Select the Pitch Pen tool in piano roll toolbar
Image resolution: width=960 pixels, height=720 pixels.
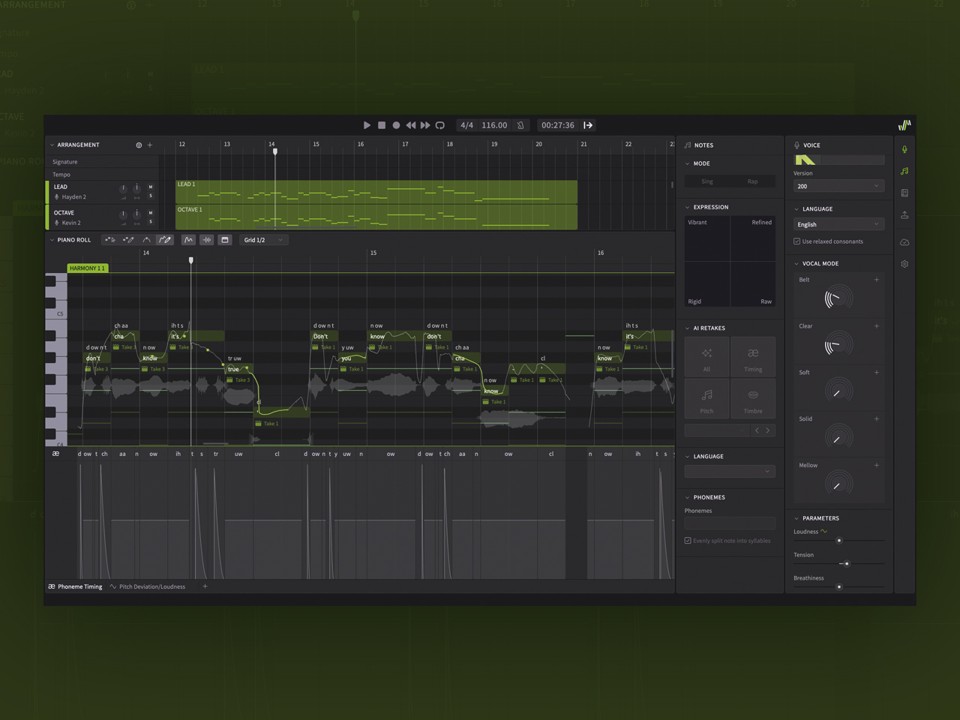pyautogui.click(x=163, y=240)
